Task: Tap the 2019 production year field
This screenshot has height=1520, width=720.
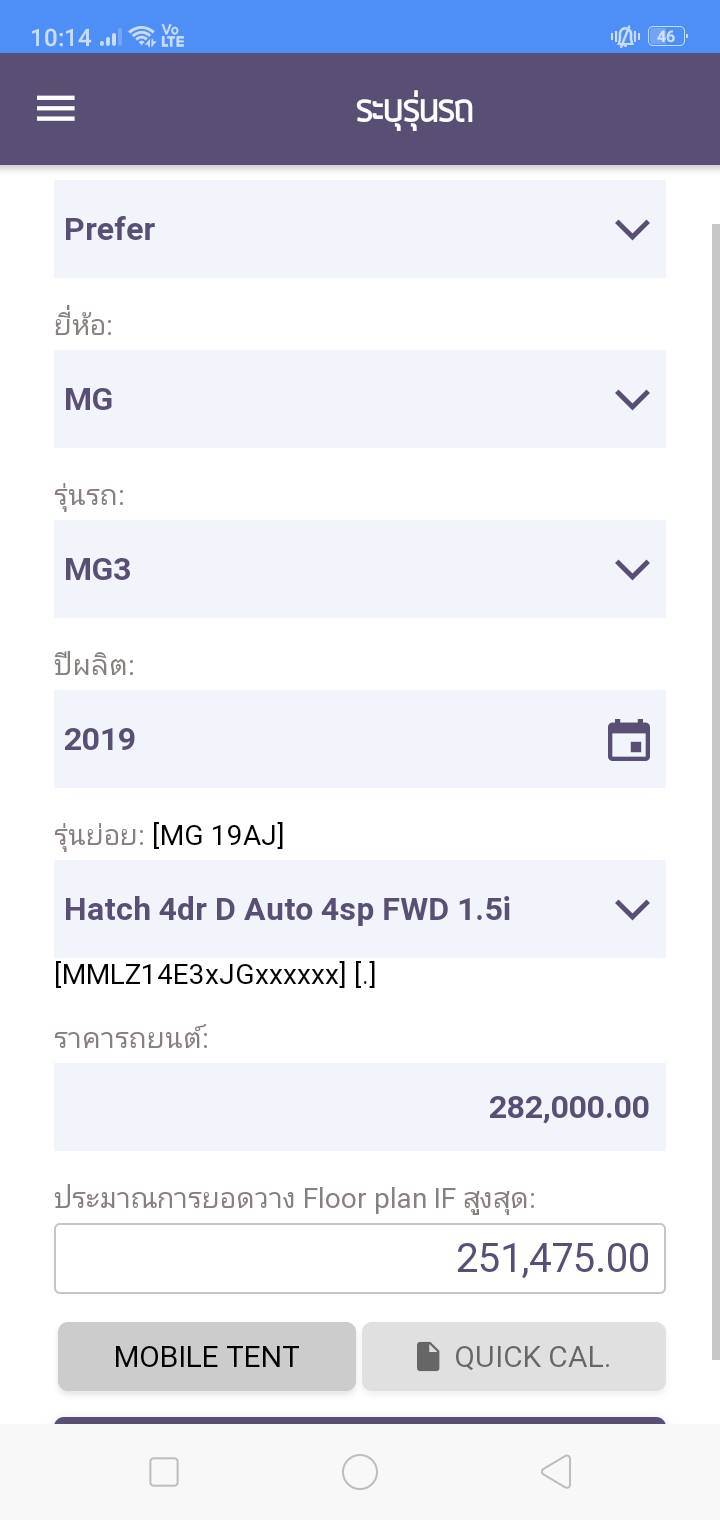Action: click(320, 739)
